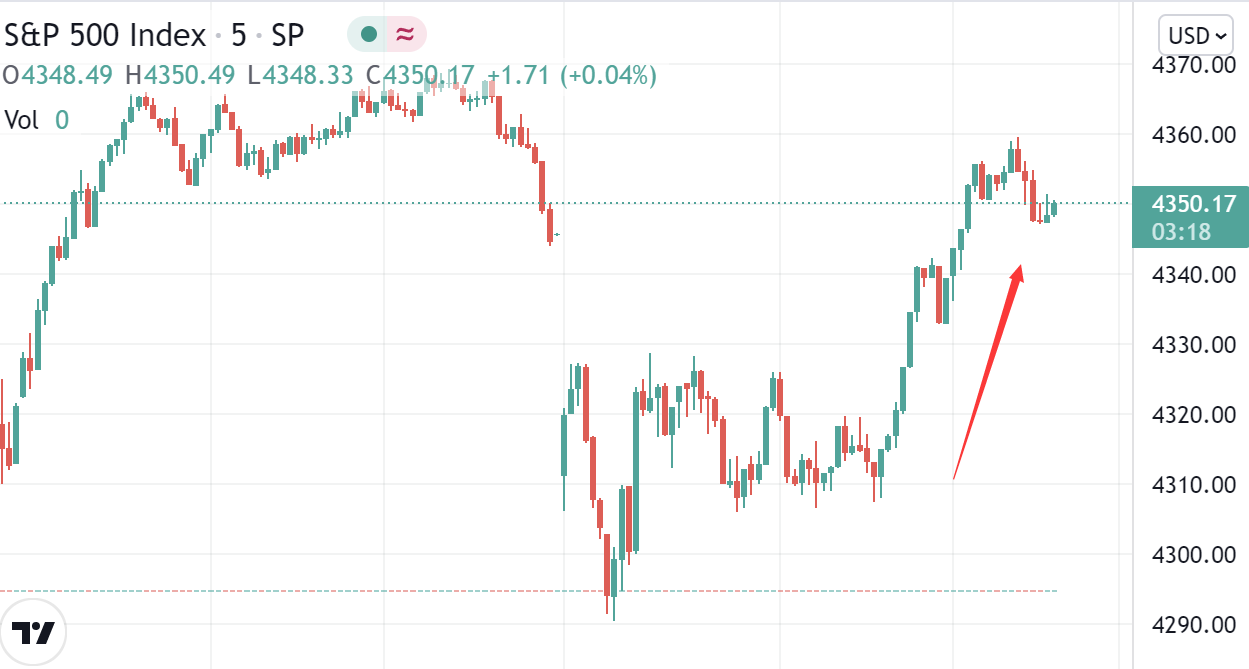Click the SP exchange label in title
The image size is (1249, 669).
[288, 35]
